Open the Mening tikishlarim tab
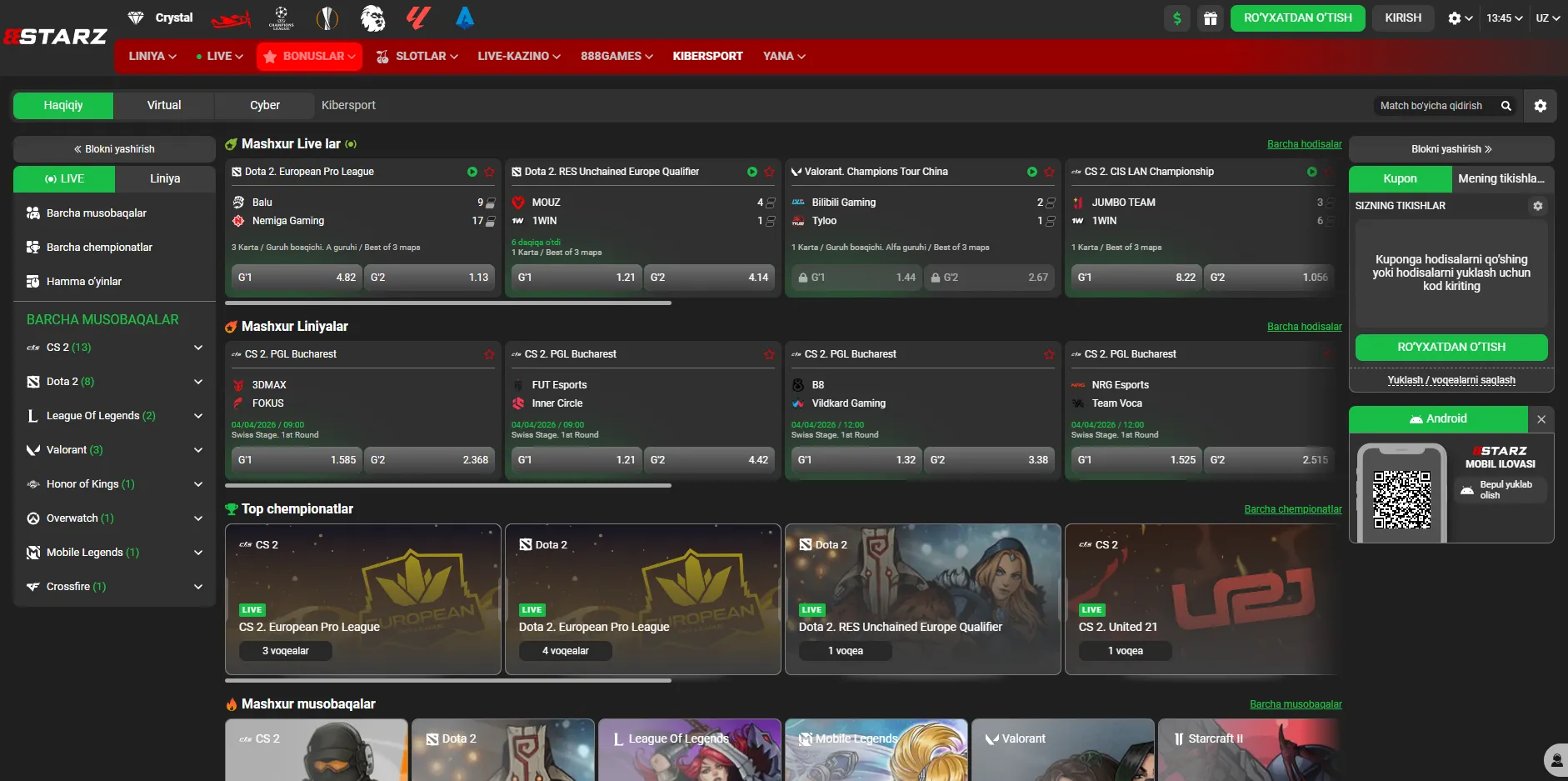Viewport: 1568px width, 781px height. [1501, 179]
